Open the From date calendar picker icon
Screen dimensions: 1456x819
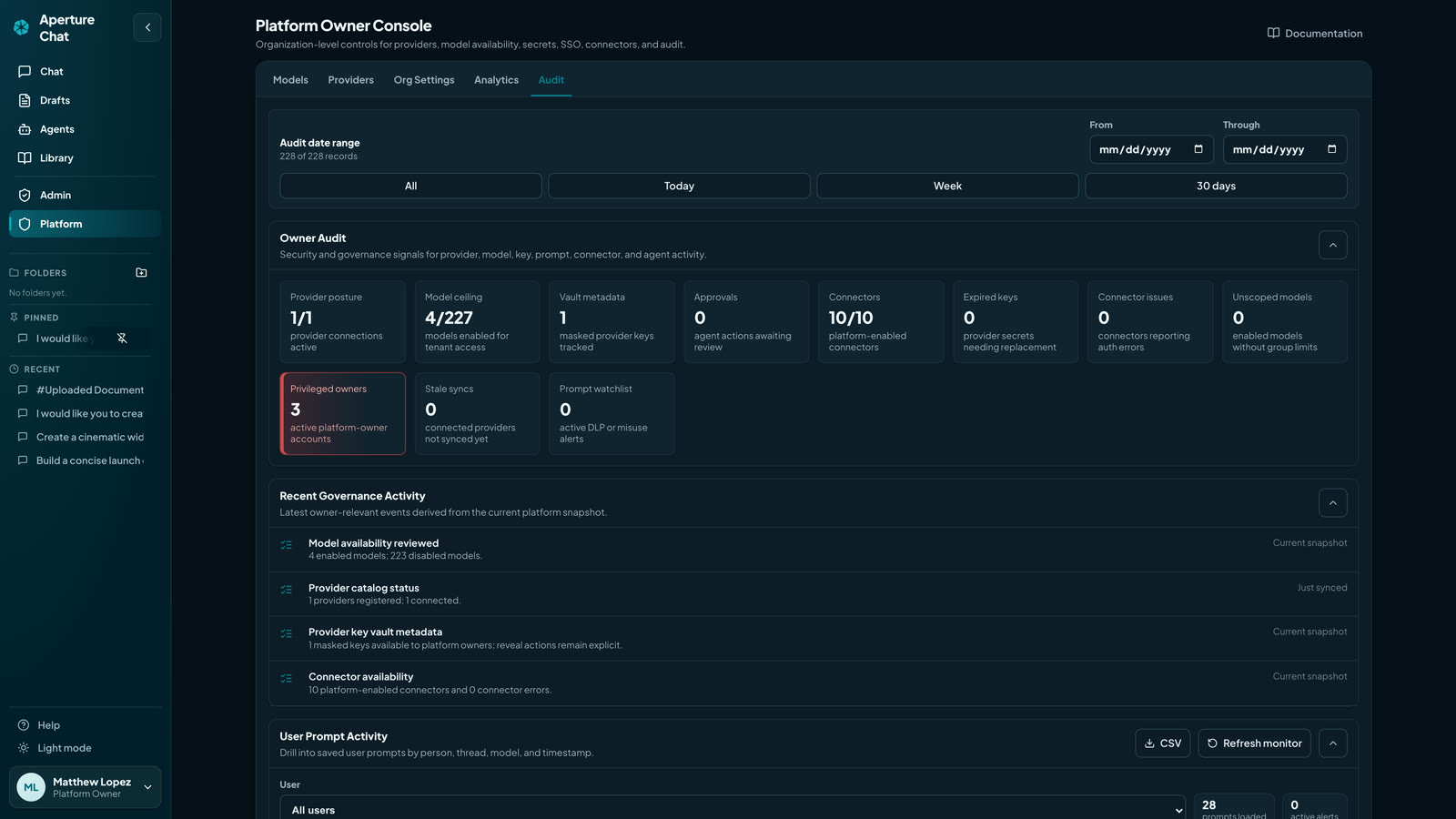click(1198, 149)
